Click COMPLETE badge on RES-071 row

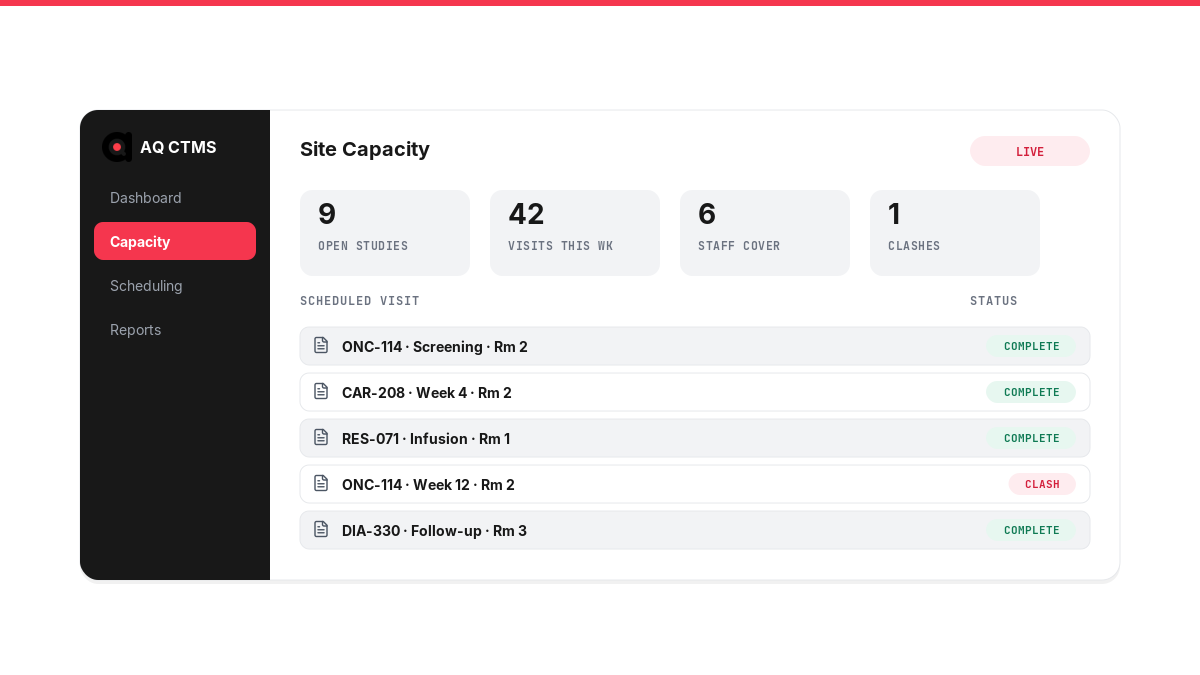pos(1031,438)
